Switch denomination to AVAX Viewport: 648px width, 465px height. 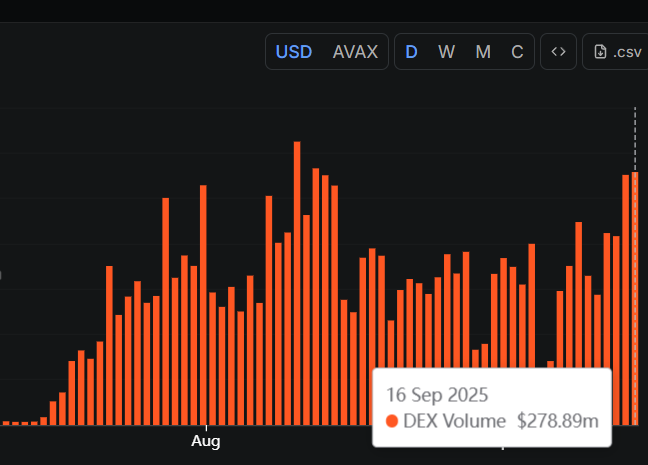[x=355, y=52]
